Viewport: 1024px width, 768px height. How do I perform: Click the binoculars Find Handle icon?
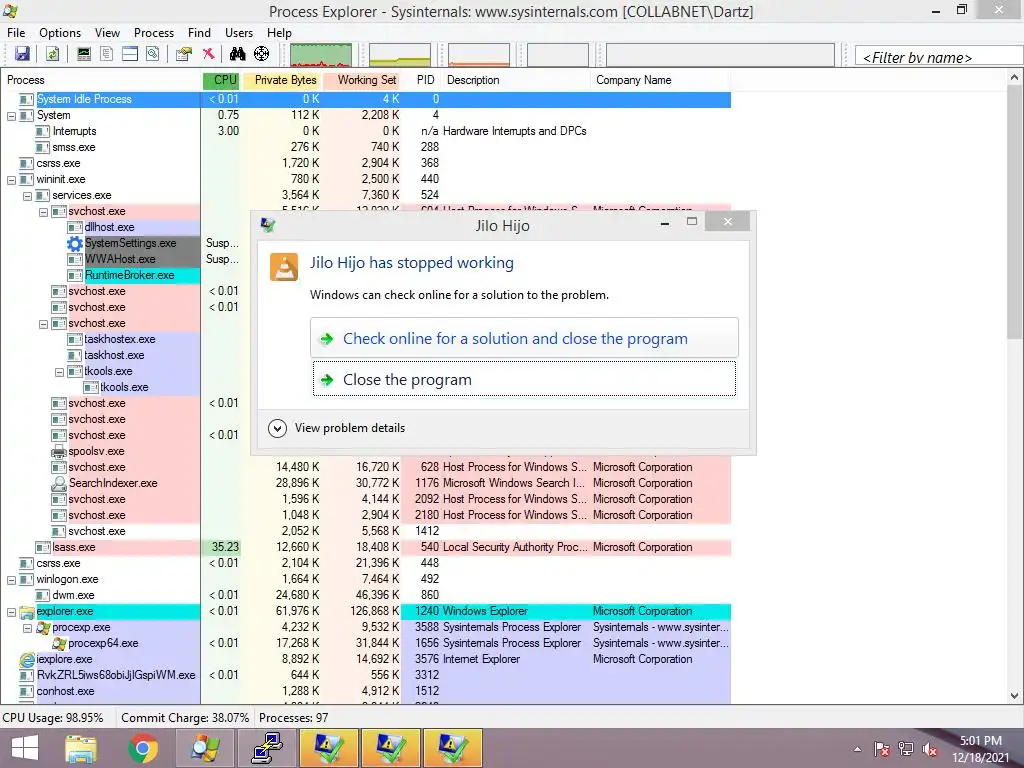tap(238, 54)
